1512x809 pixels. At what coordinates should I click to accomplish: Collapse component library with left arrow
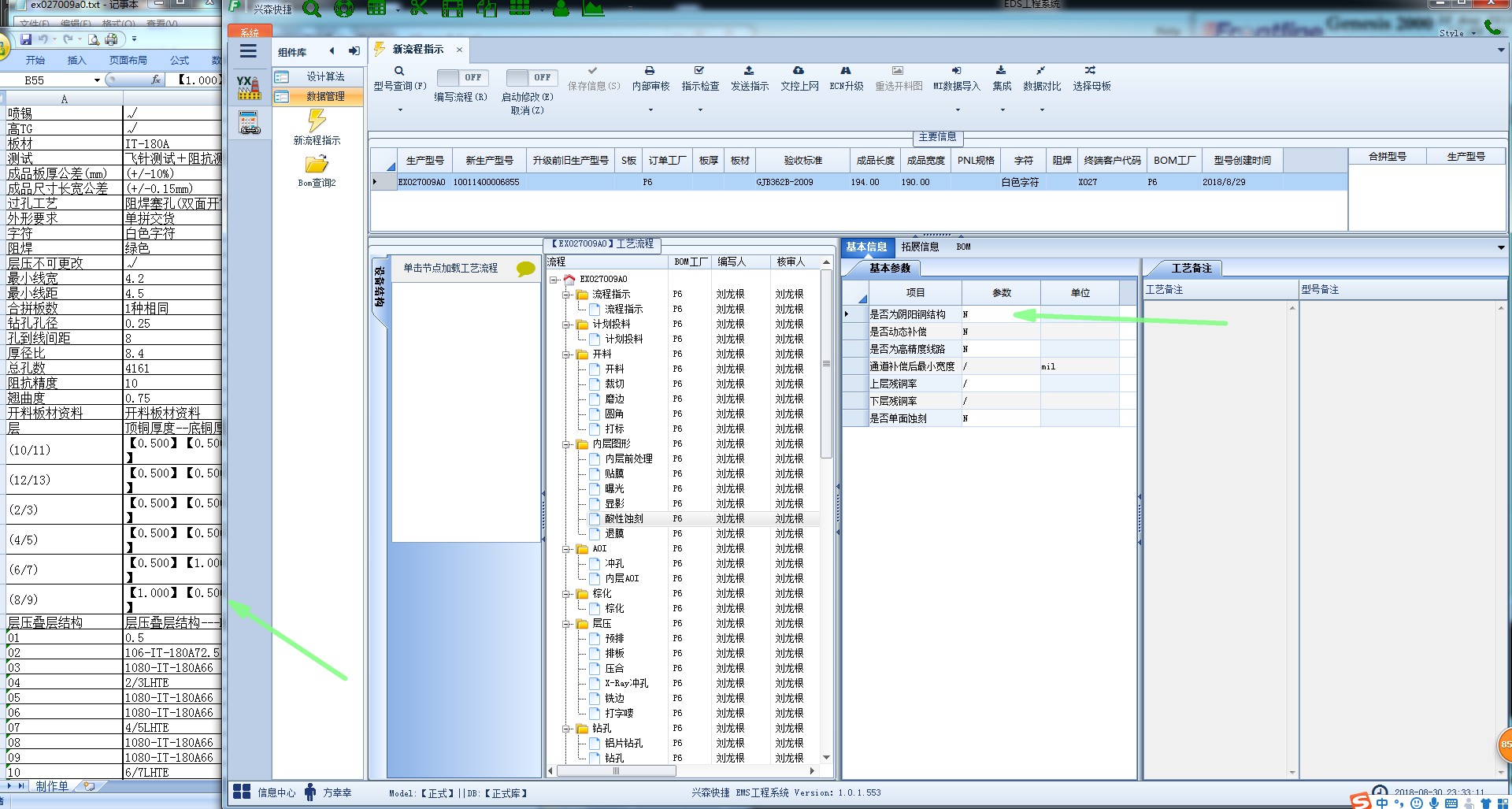(332, 51)
